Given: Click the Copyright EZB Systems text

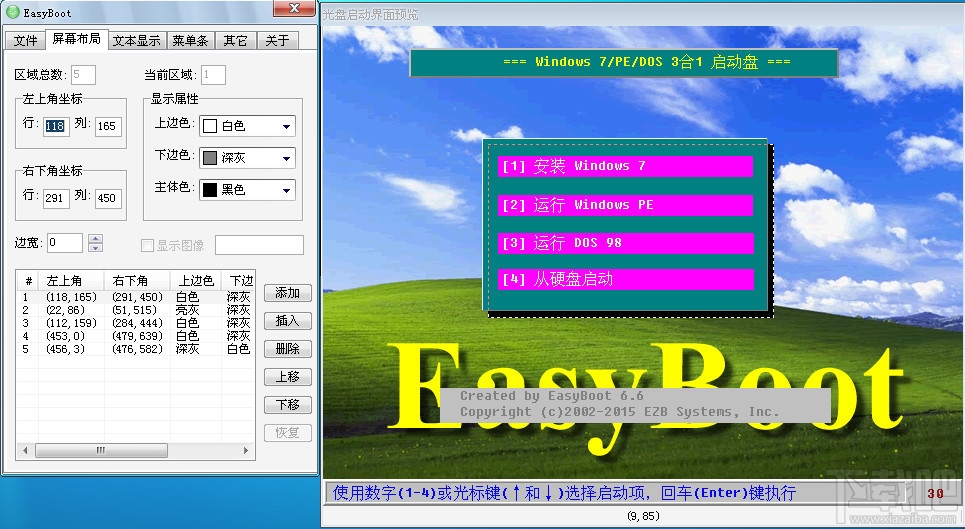Looking at the screenshot, I should (620, 412).
